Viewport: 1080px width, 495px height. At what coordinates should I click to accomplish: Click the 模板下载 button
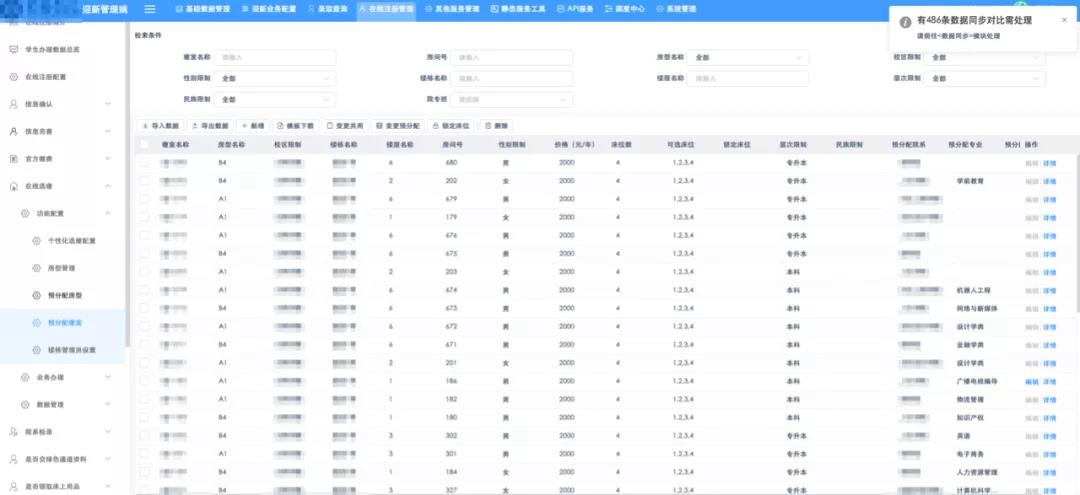coord(295,126)
